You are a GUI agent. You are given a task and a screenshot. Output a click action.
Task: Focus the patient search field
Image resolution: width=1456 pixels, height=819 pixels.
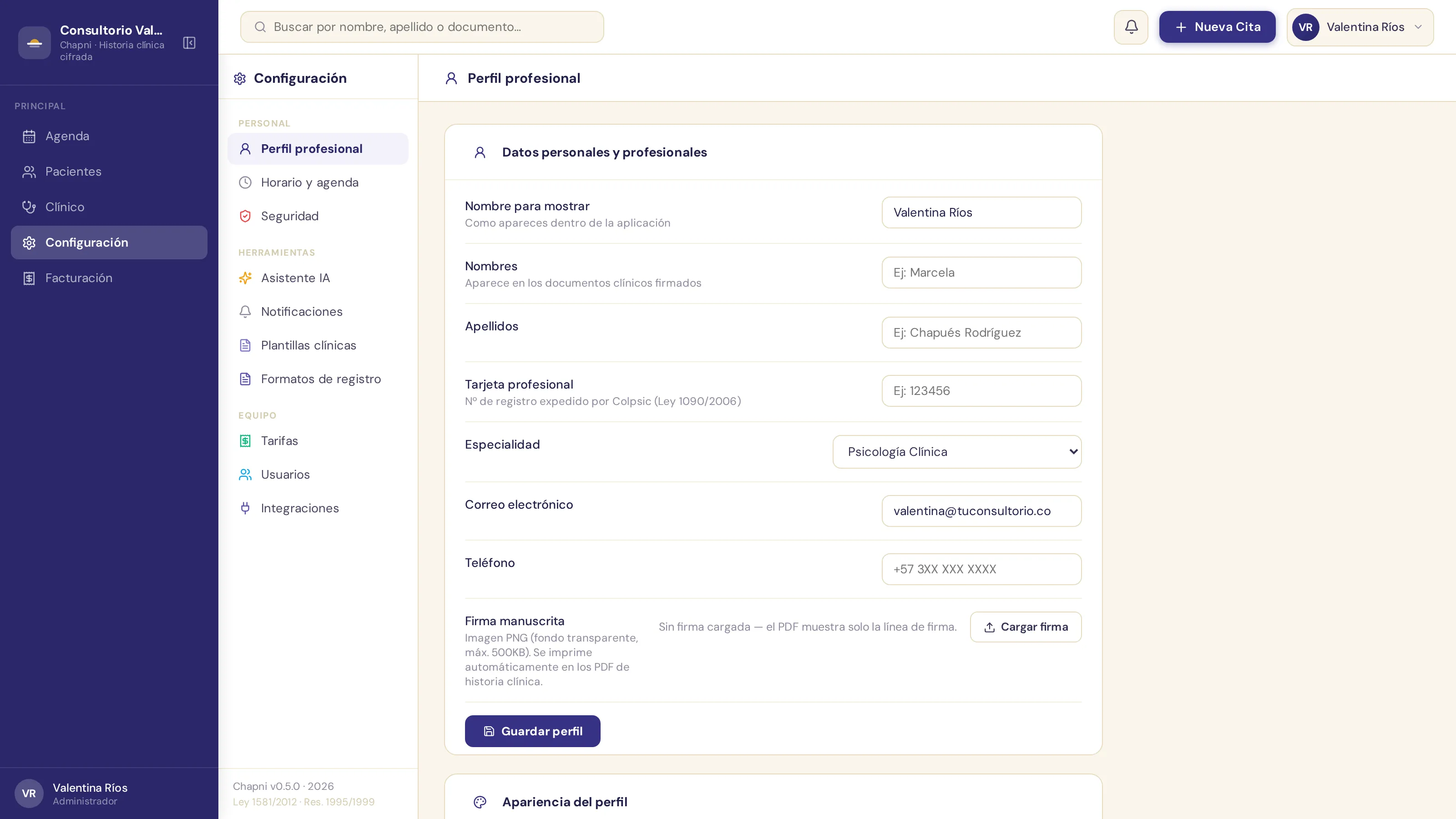tap(422, 27)
